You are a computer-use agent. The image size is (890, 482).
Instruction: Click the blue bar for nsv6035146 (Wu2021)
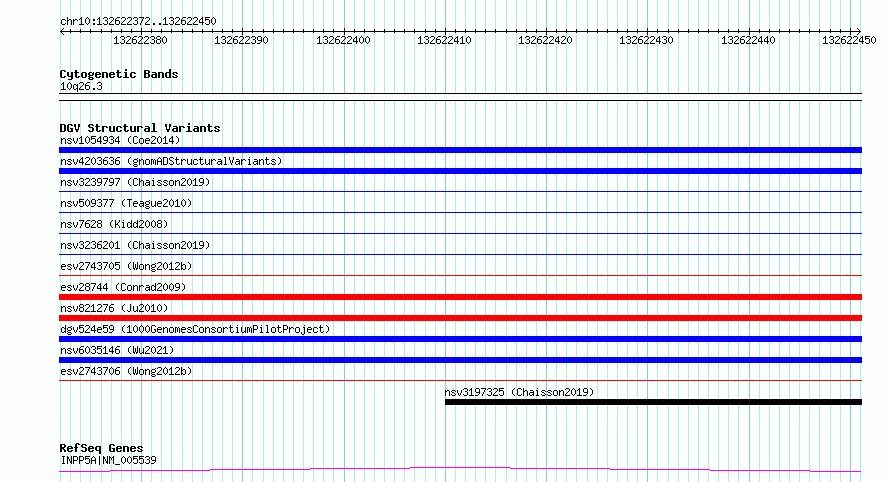tap(460, 360)
